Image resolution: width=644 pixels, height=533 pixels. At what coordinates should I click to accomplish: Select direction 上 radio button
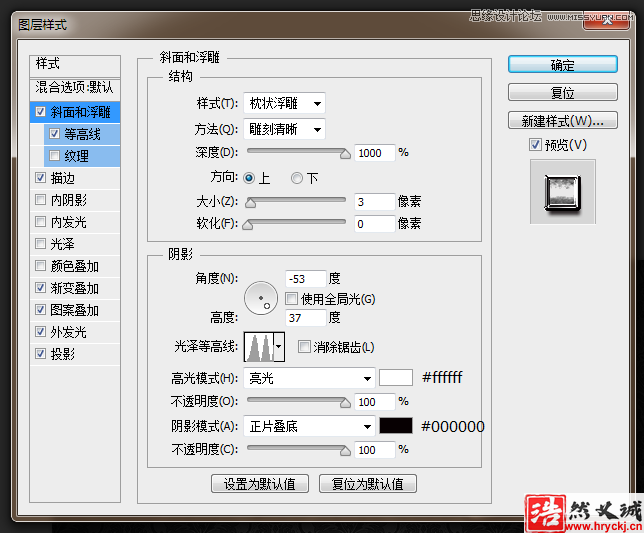249,178
